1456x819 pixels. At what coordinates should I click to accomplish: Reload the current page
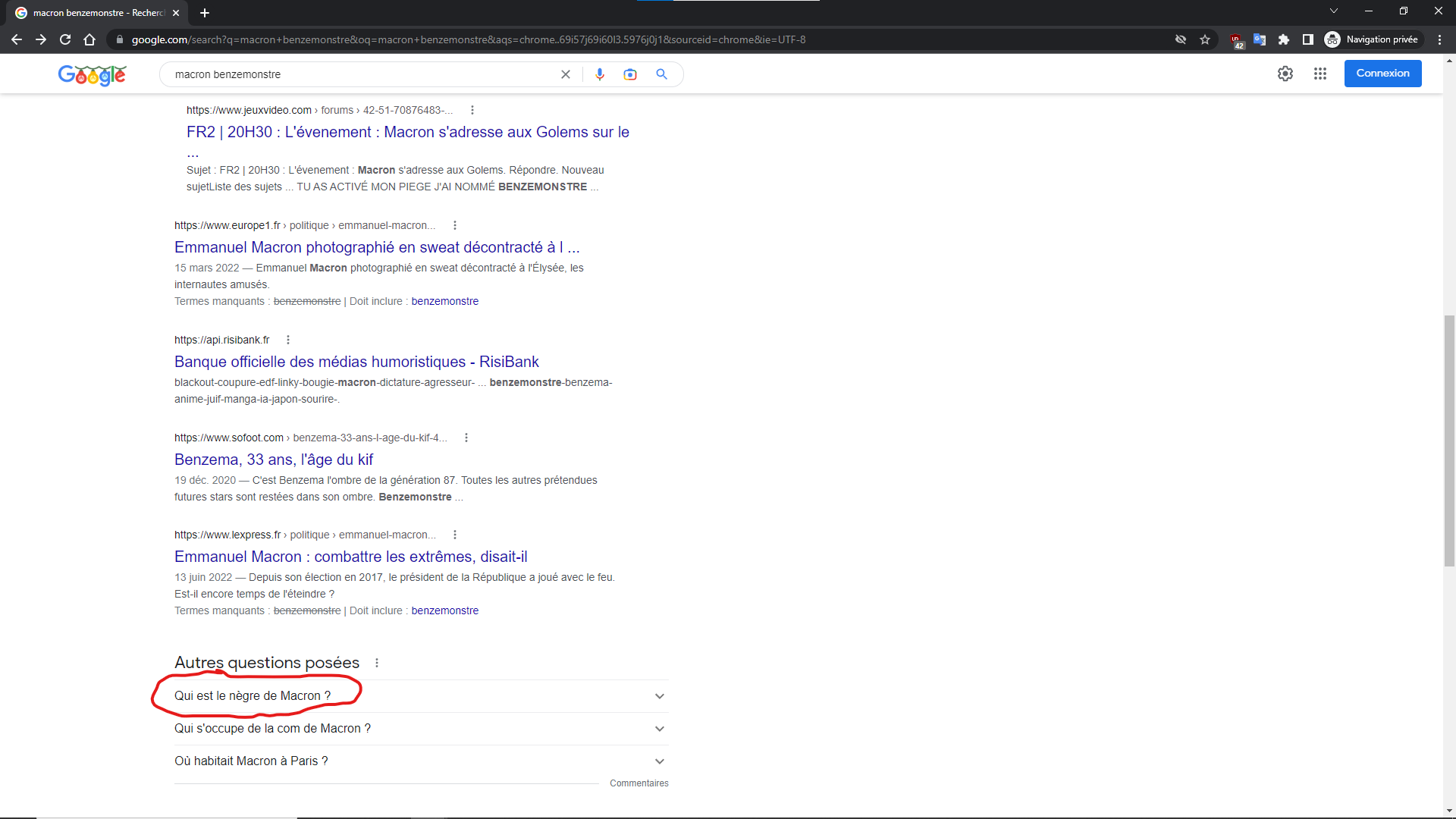point(65,39)
